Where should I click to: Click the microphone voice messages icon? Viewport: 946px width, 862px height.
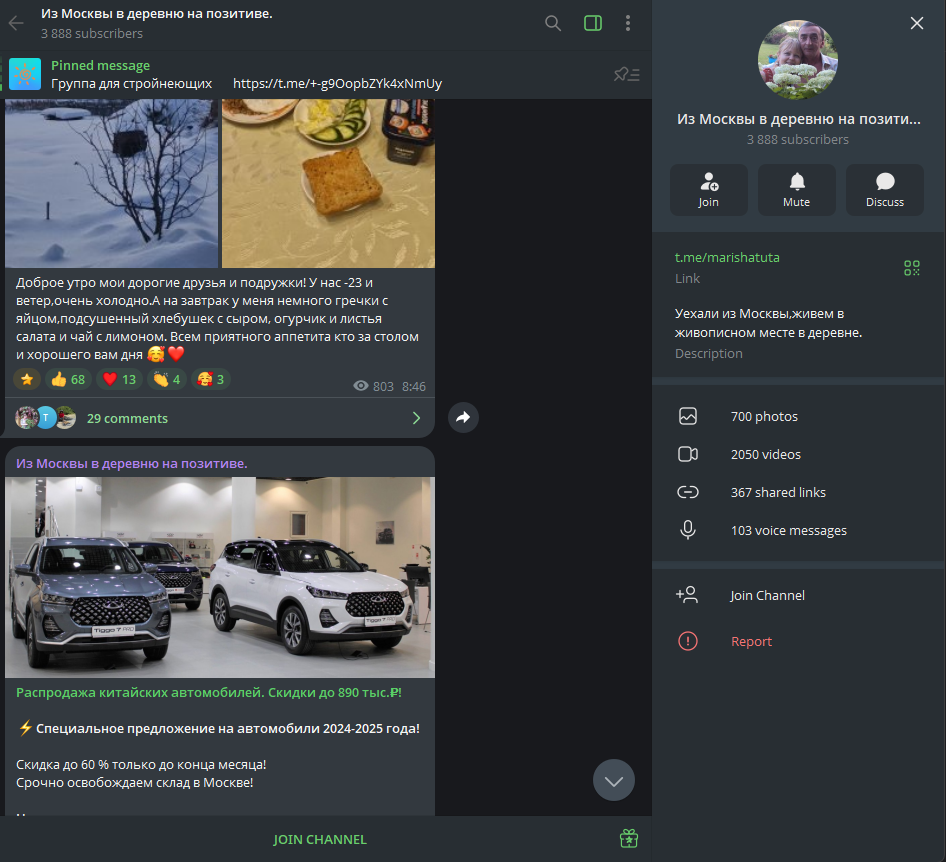pos(688,530)
